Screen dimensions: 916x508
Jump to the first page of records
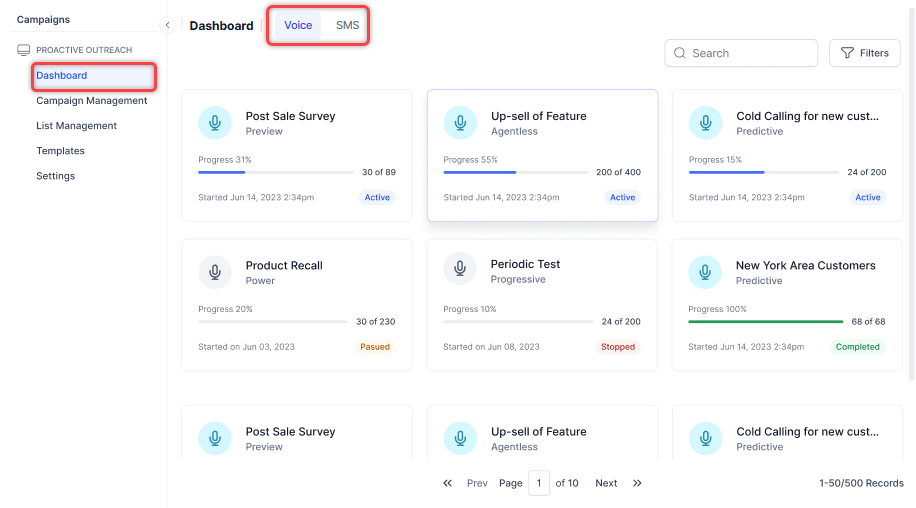pos(448,483)
